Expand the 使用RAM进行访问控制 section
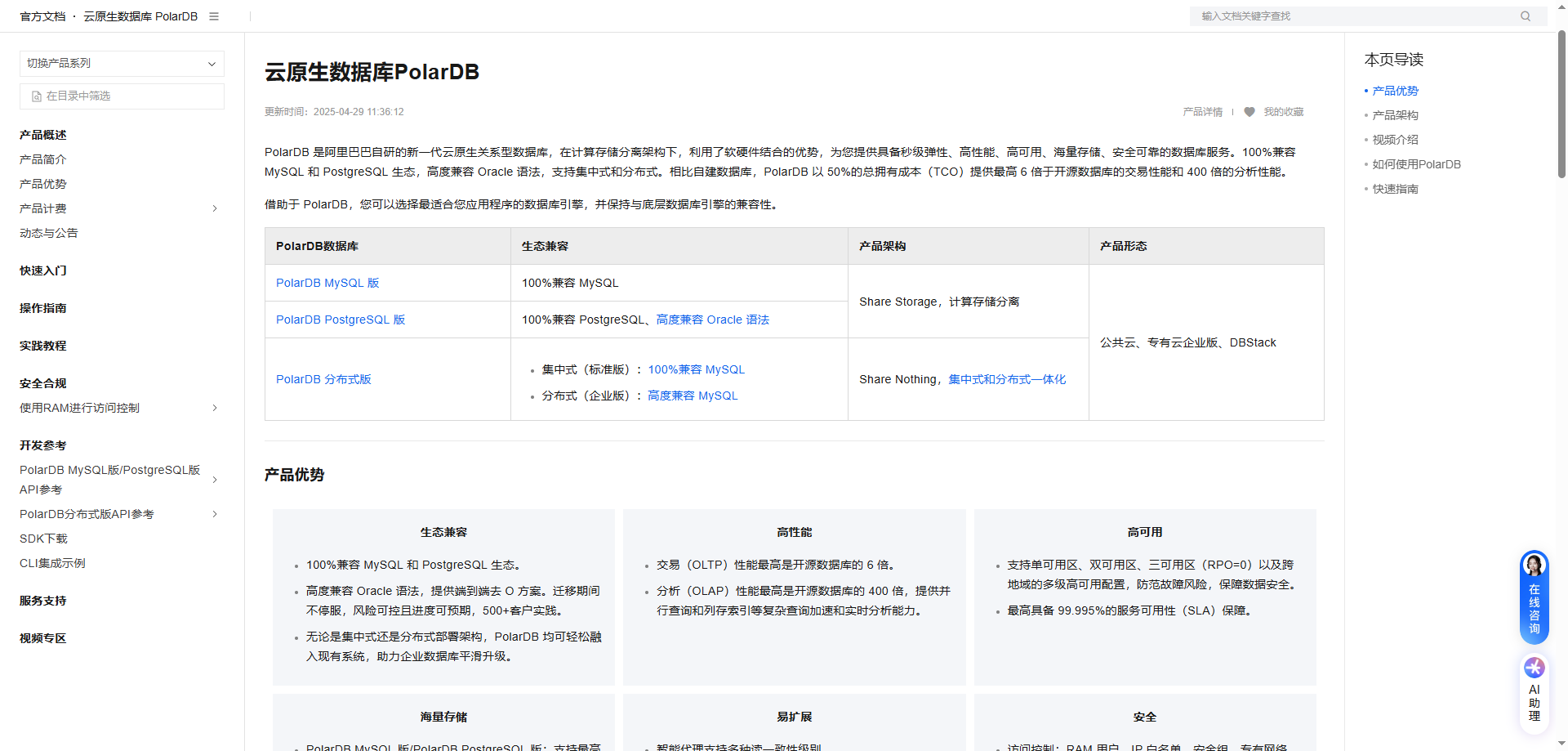 pos(214,408)
